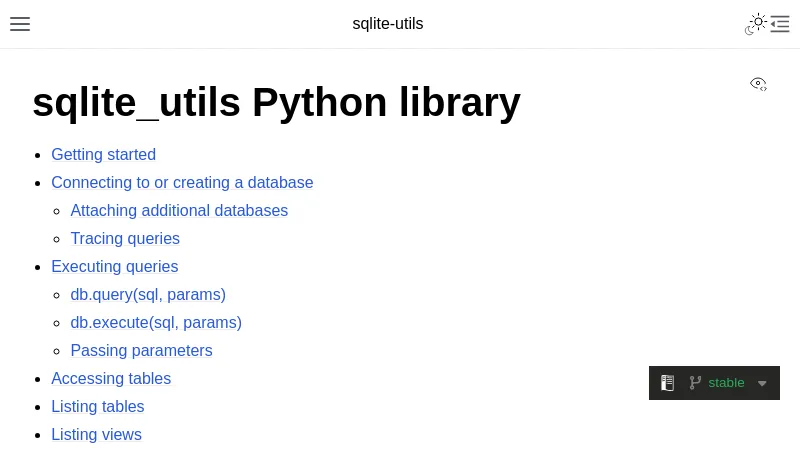800x450 pixels.
Task: Open the db.query(sql, params) link
Action: click(x=148, y=295)
